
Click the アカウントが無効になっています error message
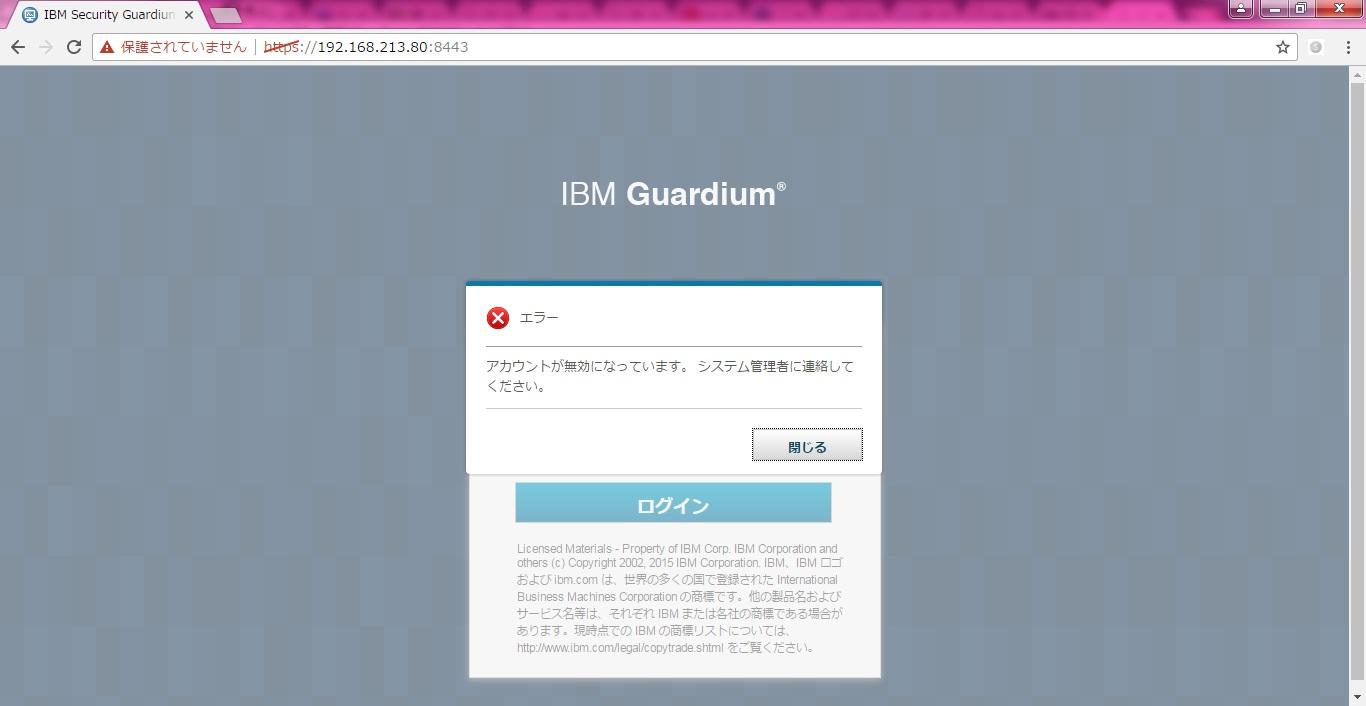point(670,377)
